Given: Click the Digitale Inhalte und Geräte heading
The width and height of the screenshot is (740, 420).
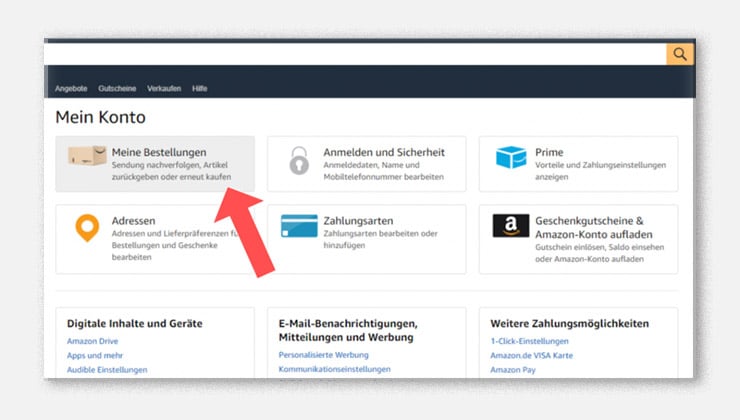Looking at the screenshot, I should 135,323.
